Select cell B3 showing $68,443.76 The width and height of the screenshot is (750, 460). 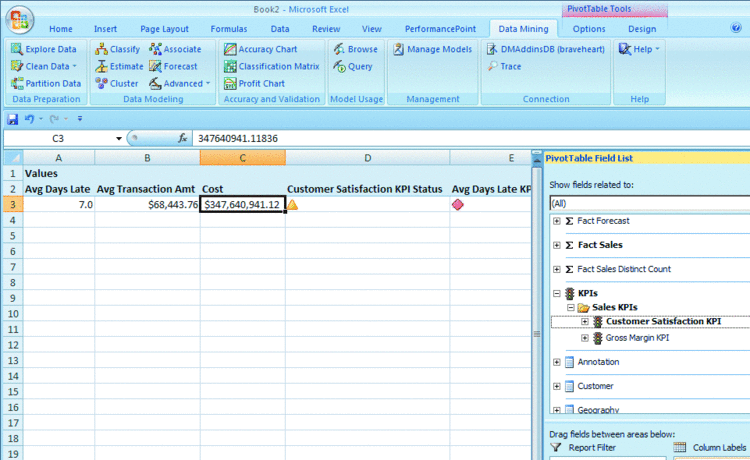pos(147,205)
